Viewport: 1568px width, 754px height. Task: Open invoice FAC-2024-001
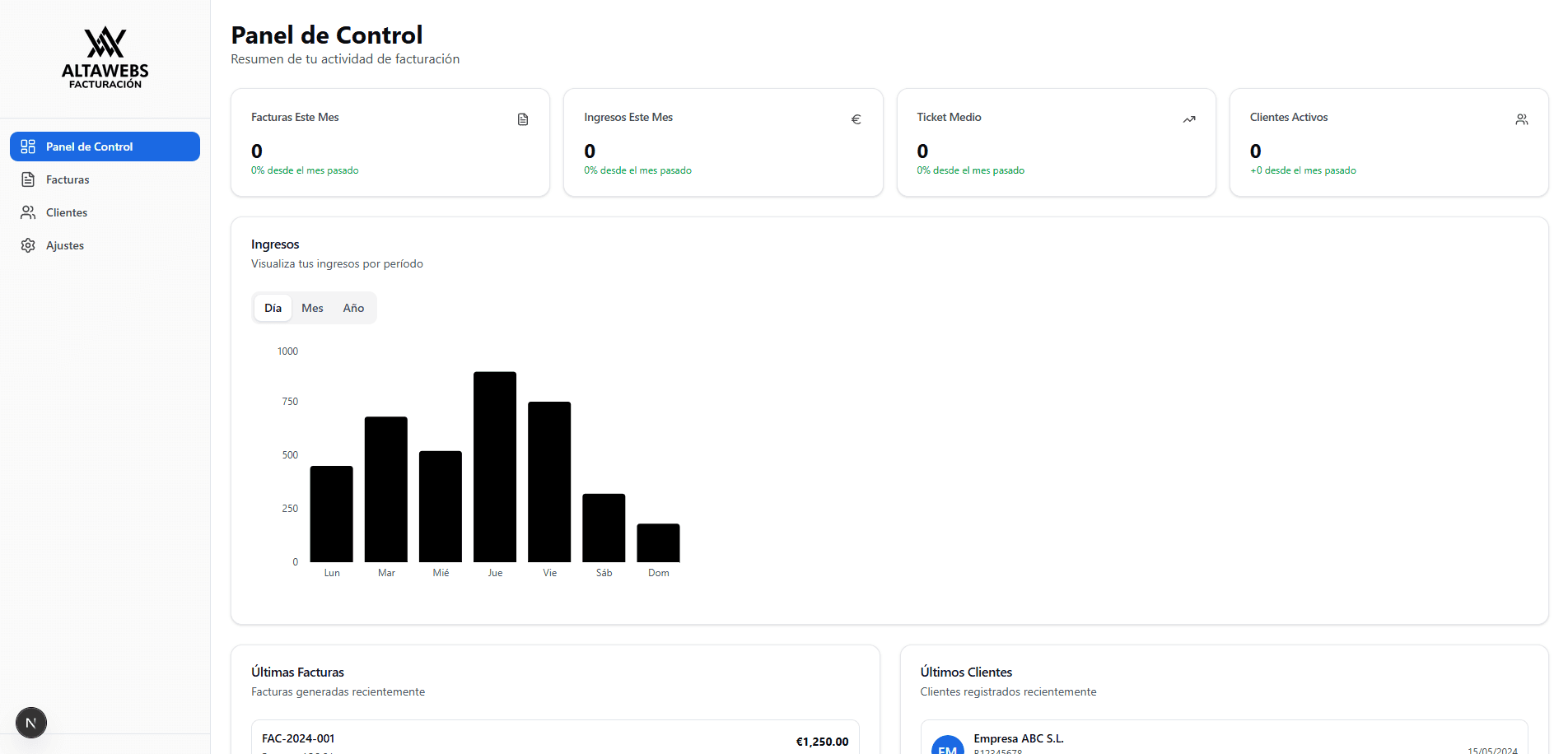298,738
